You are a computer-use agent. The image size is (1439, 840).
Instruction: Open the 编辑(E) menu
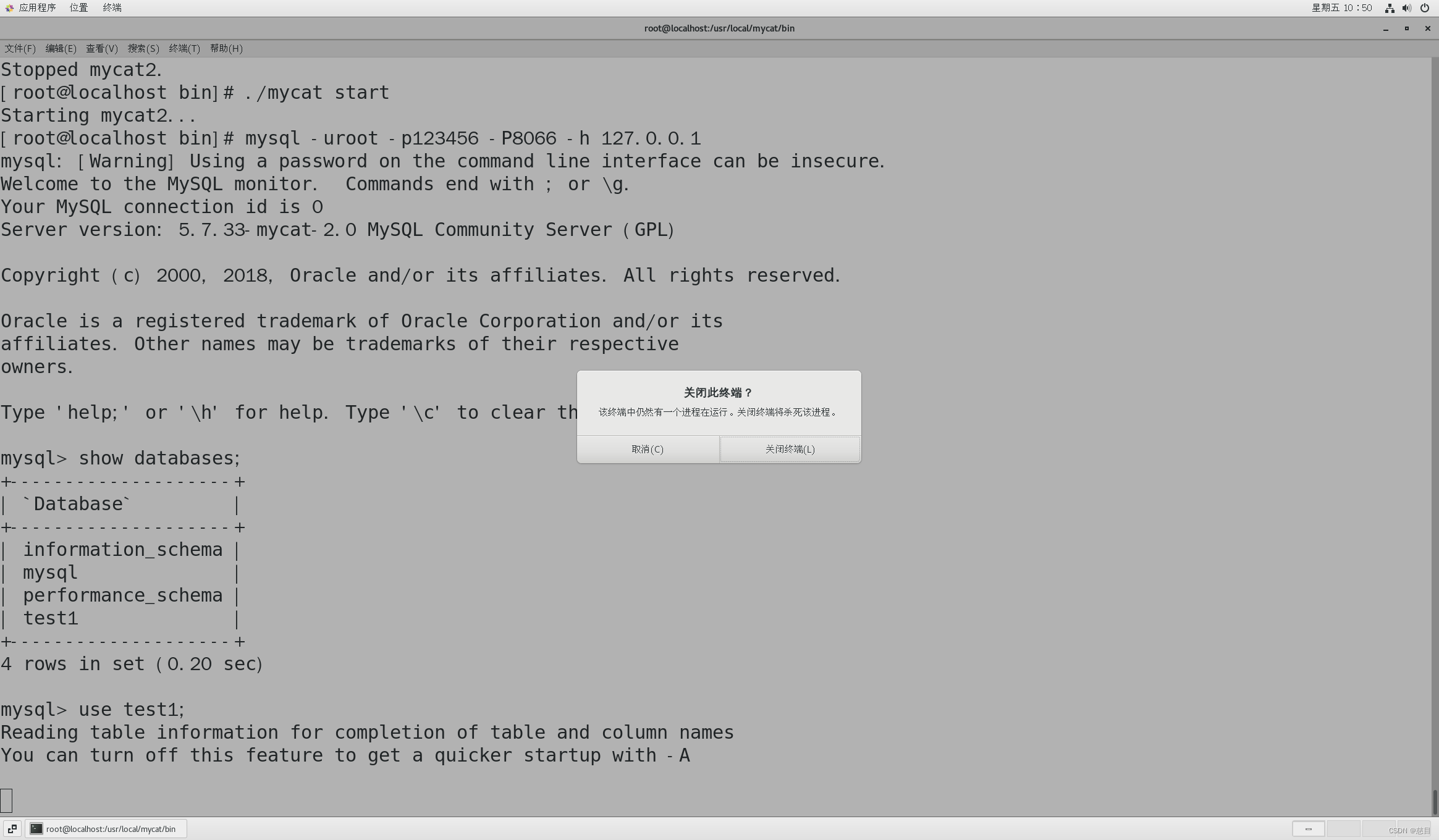click(61, 48)
